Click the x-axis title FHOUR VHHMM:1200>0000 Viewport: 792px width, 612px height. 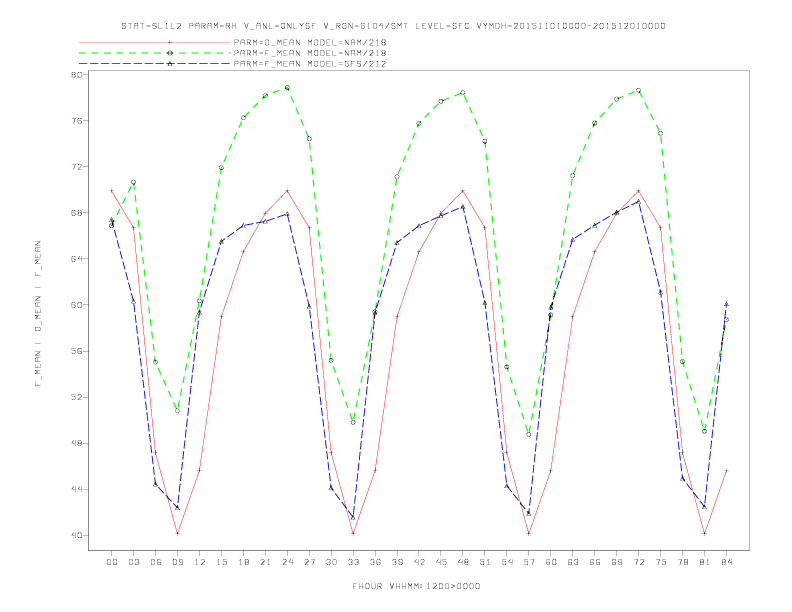pyautogui.click(x=416, y=586)
